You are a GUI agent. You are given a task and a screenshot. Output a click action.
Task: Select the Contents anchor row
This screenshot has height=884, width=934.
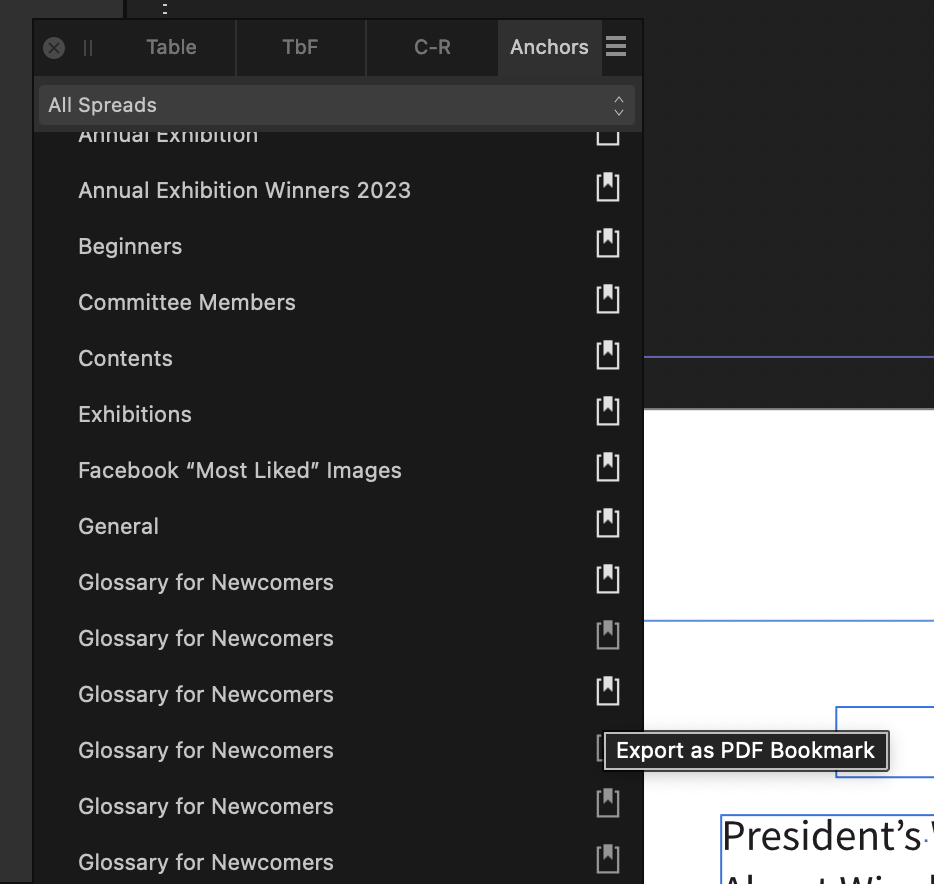(338, 359)
